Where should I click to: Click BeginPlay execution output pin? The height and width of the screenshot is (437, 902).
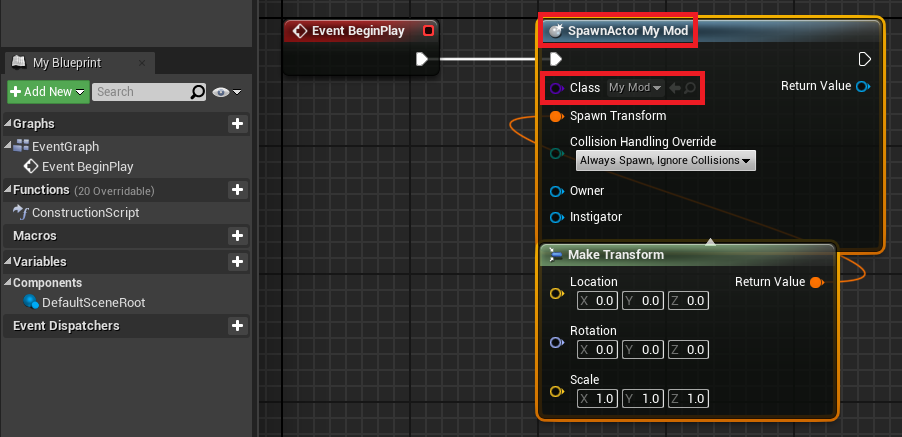(422, 59)
